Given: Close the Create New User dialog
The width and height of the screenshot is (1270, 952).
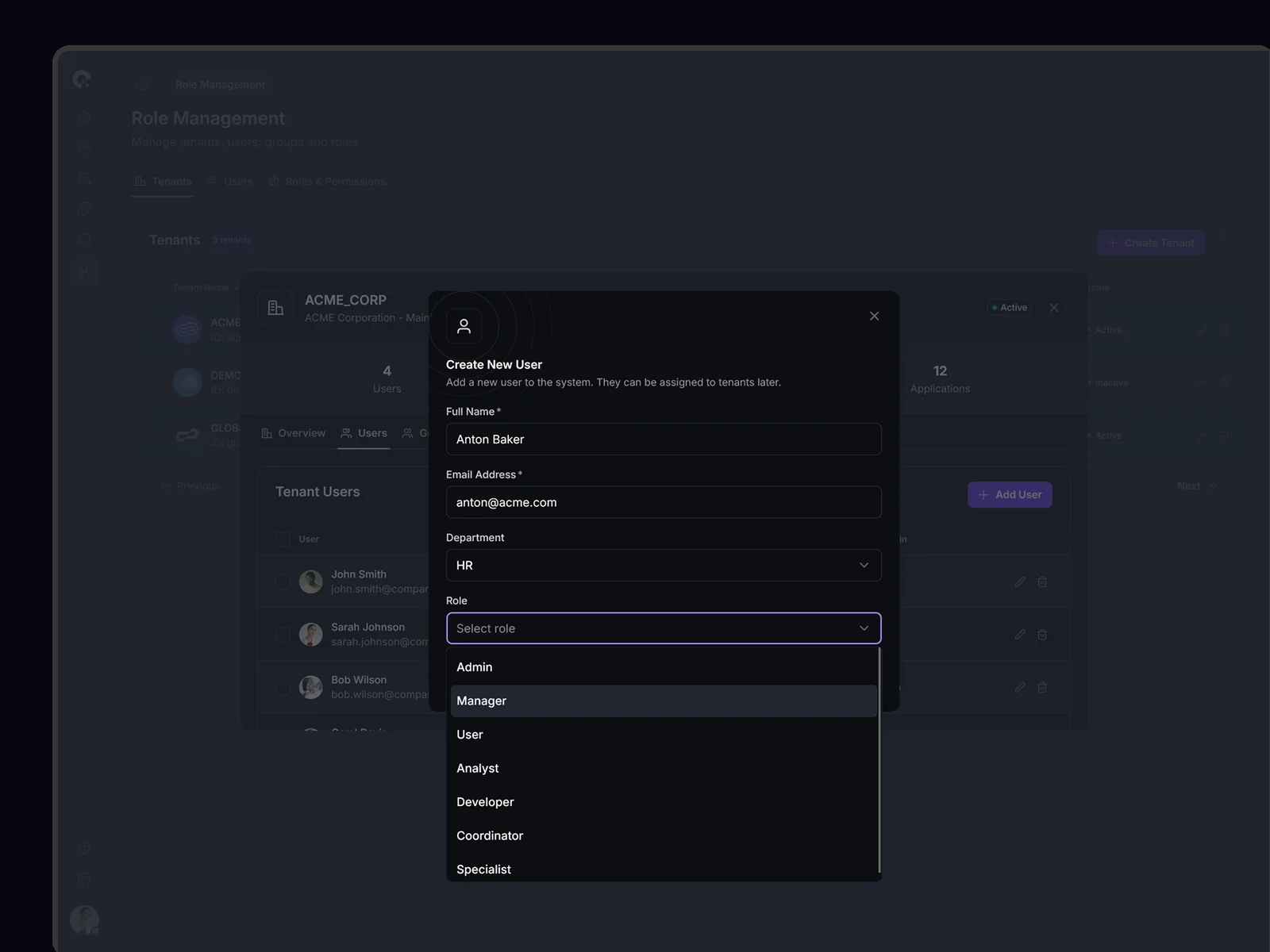Looking at the screenshot, I should point(874,316).
